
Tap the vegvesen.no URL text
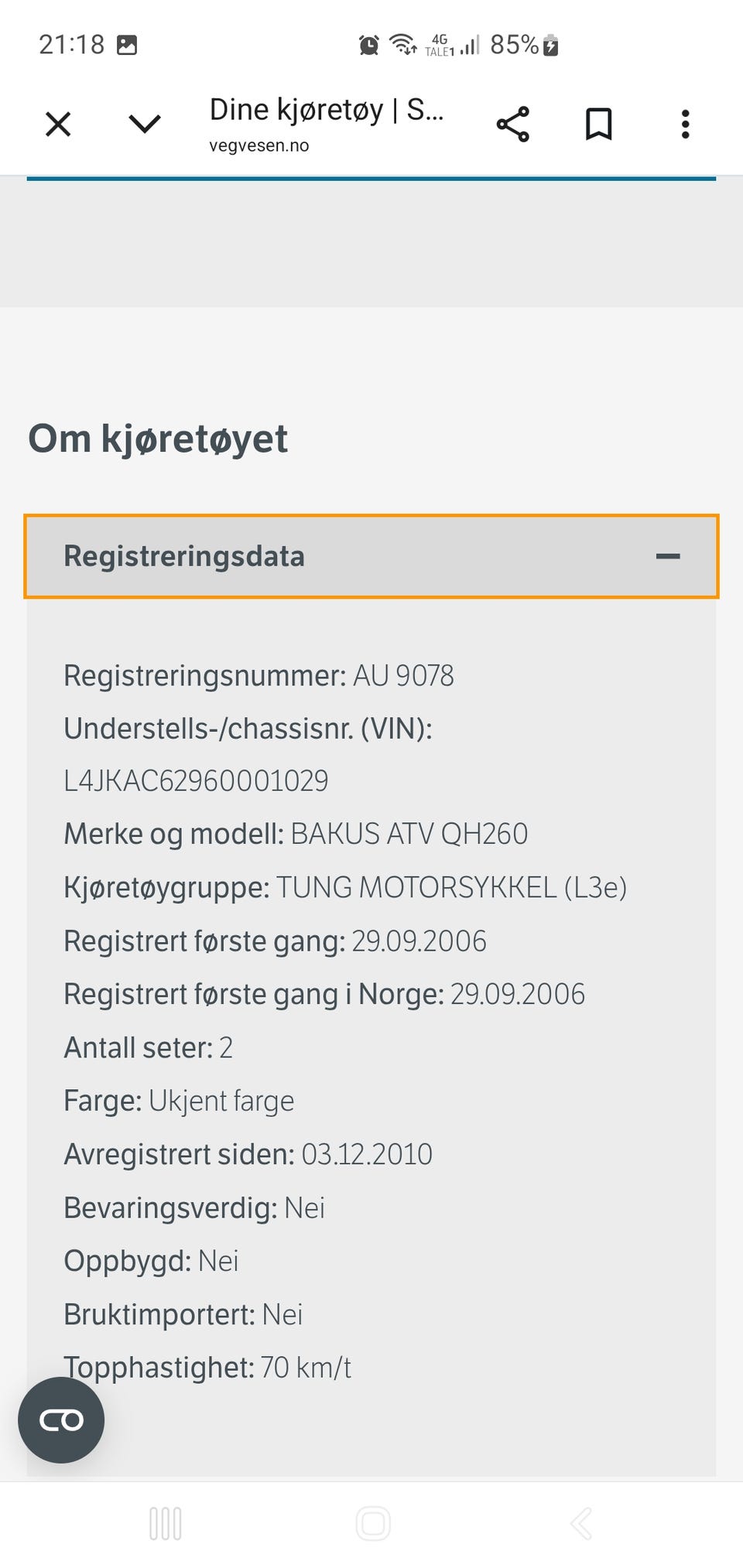(259, 145)
